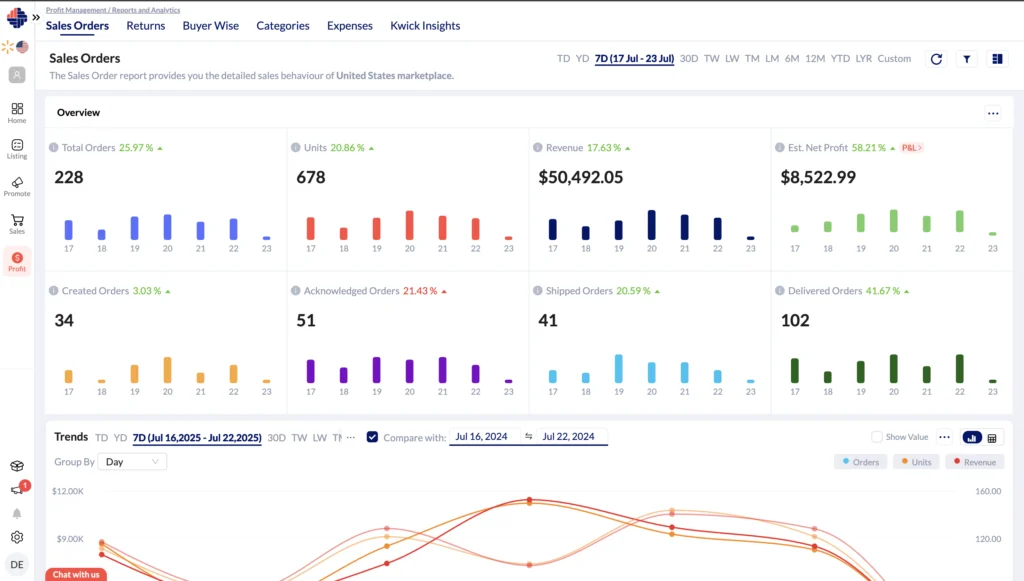
Task: Open the settings gear icon
Action: click(x=17, y=537)
